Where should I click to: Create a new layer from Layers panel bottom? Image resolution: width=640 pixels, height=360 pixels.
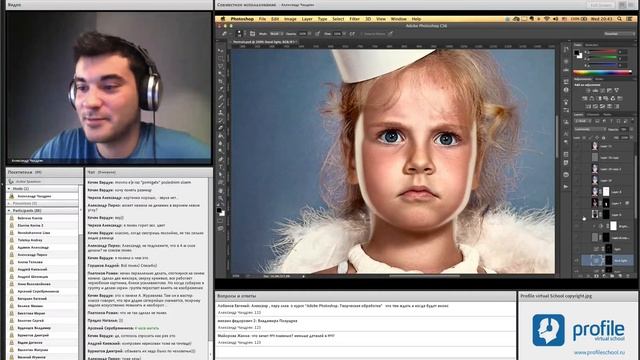click(x=620, y=276)
